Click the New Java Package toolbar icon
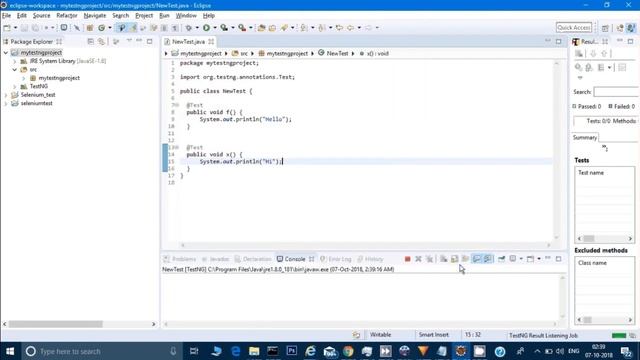This screenshot has width=640, height=360. click(90, 28)
